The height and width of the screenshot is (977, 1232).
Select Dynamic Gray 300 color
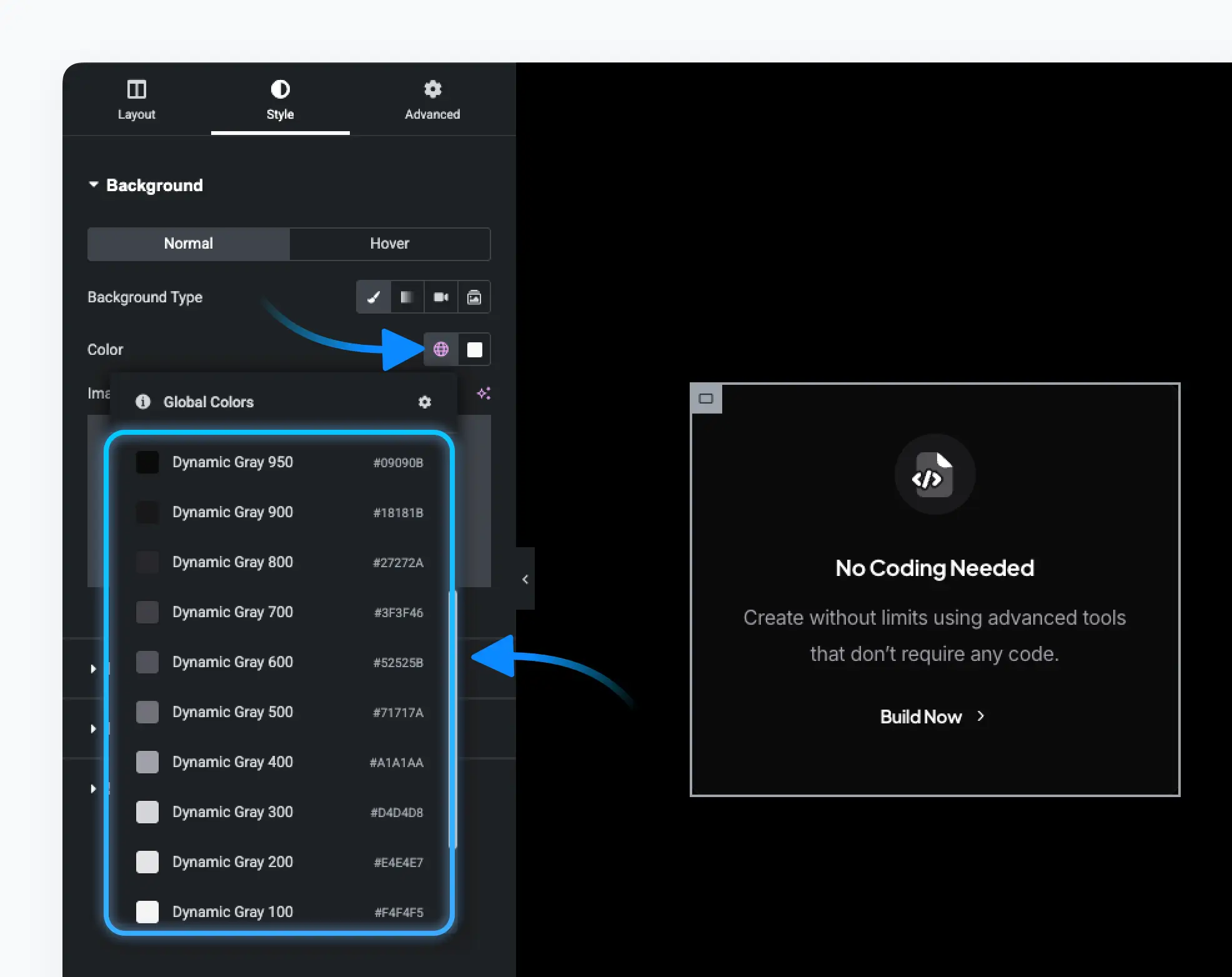[x=280, y=812]
